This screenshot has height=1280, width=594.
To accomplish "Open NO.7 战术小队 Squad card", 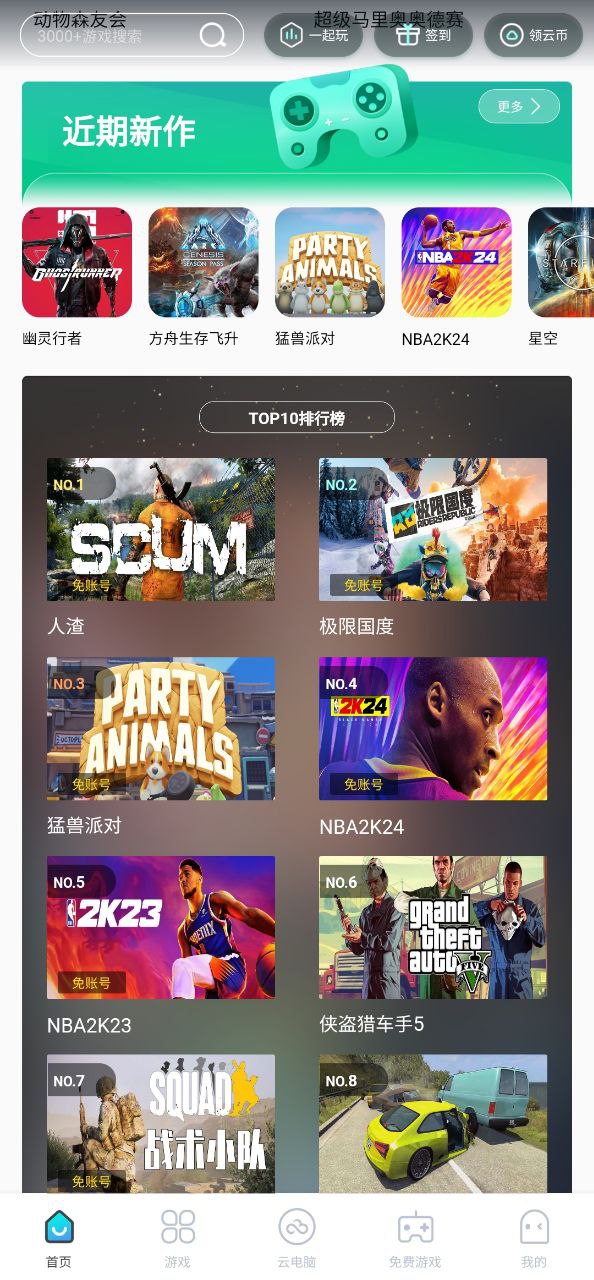I will click(x=161, y=1124).
